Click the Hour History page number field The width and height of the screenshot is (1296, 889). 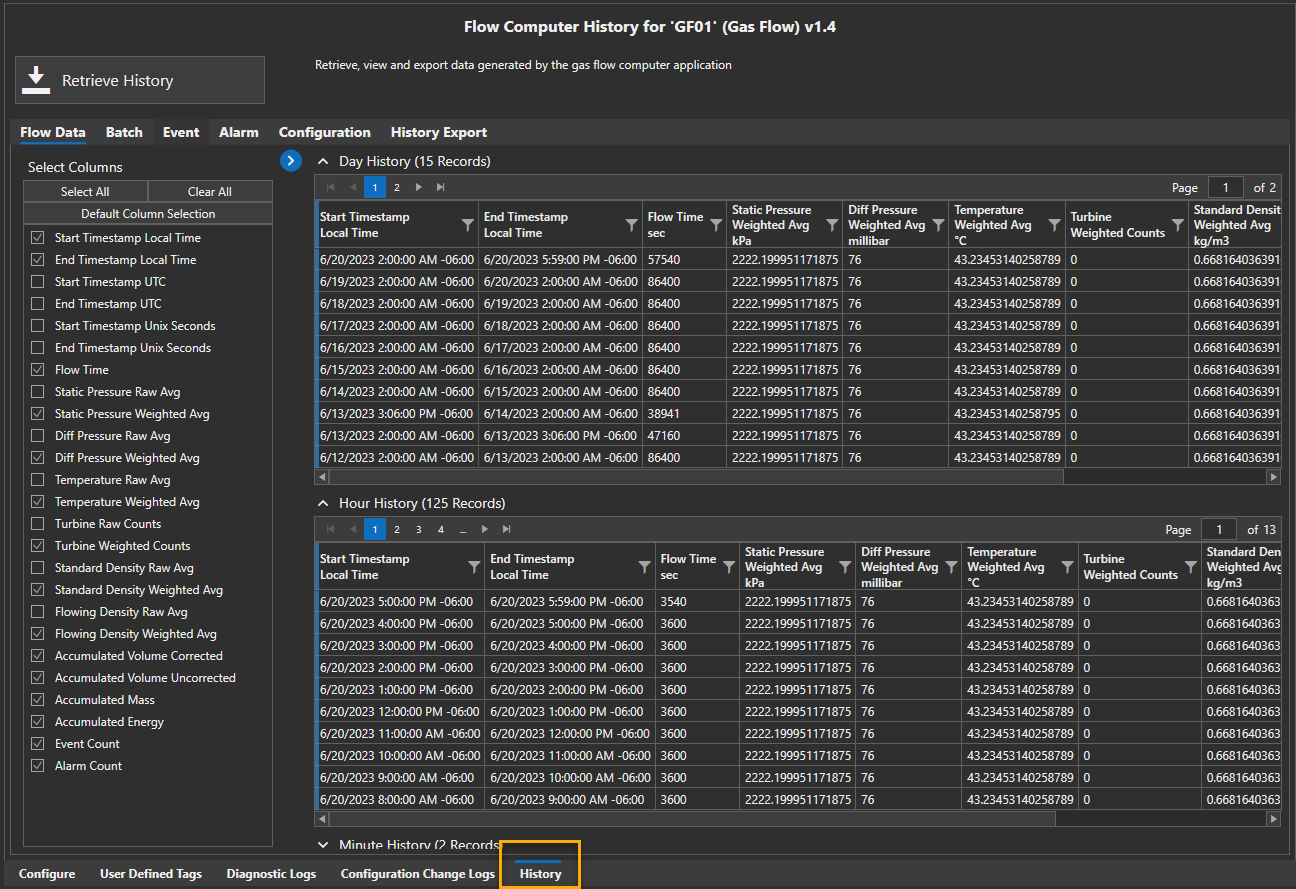click(x=1219, y=529)
